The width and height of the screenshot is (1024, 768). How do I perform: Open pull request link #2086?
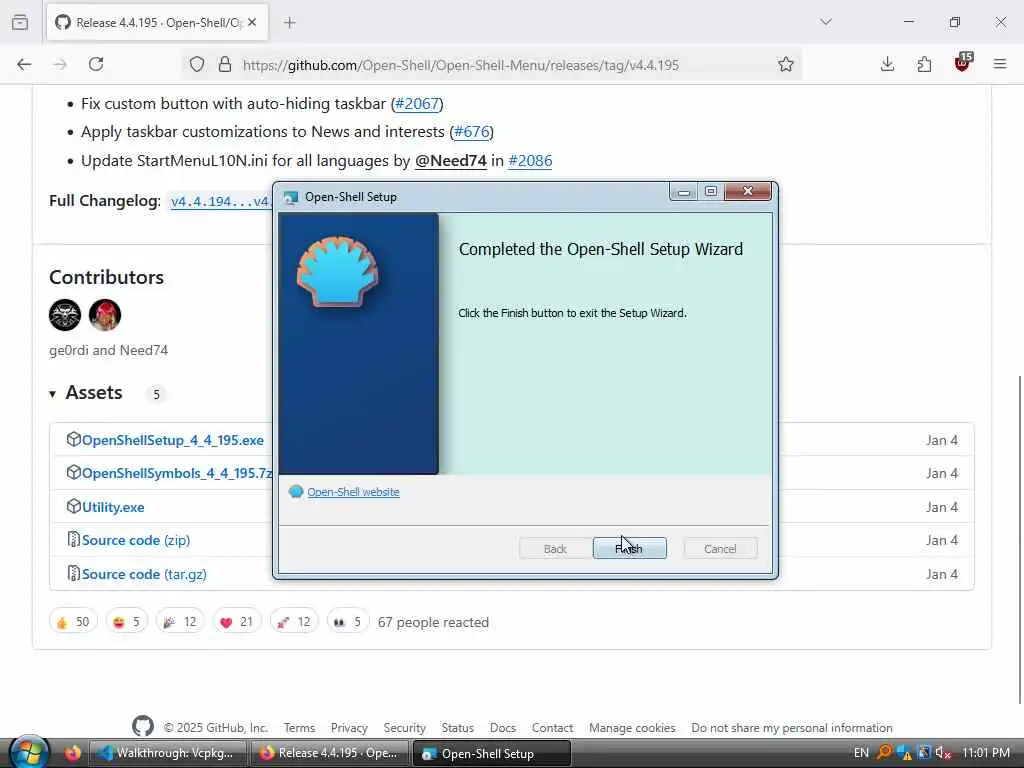[x=530, y=161]
